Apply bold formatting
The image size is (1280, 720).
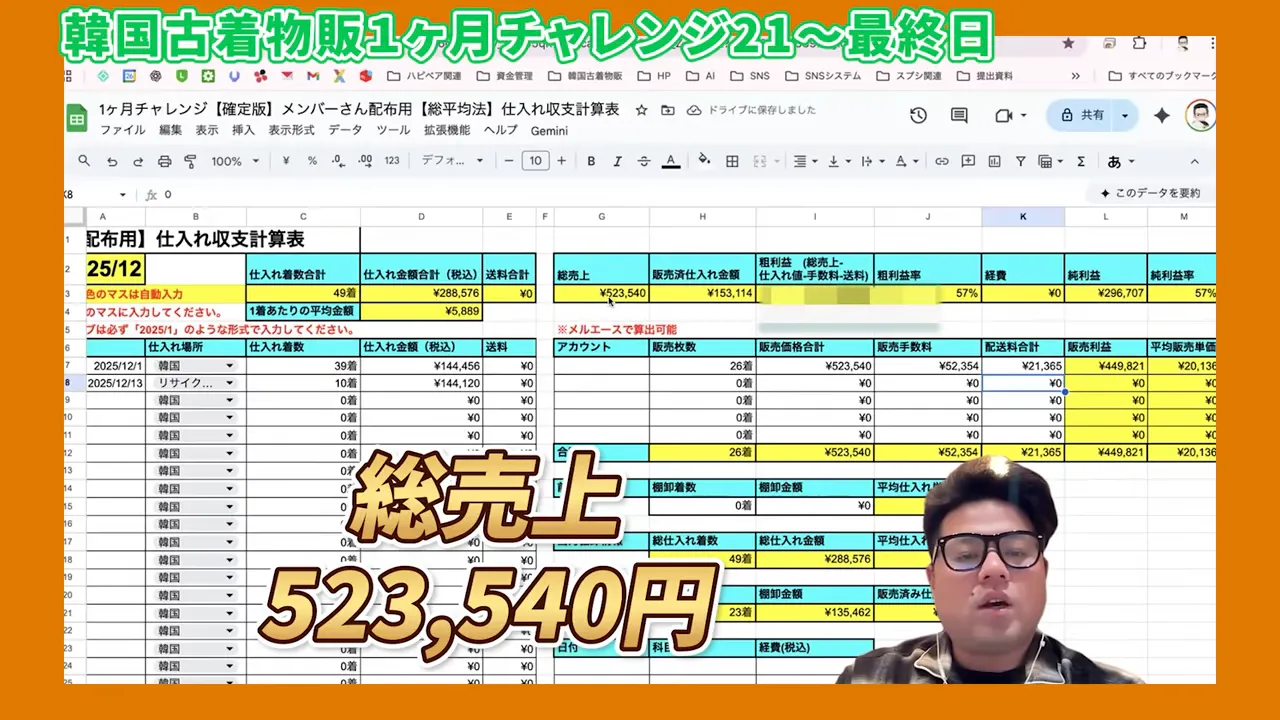click(x=590, y=161)
